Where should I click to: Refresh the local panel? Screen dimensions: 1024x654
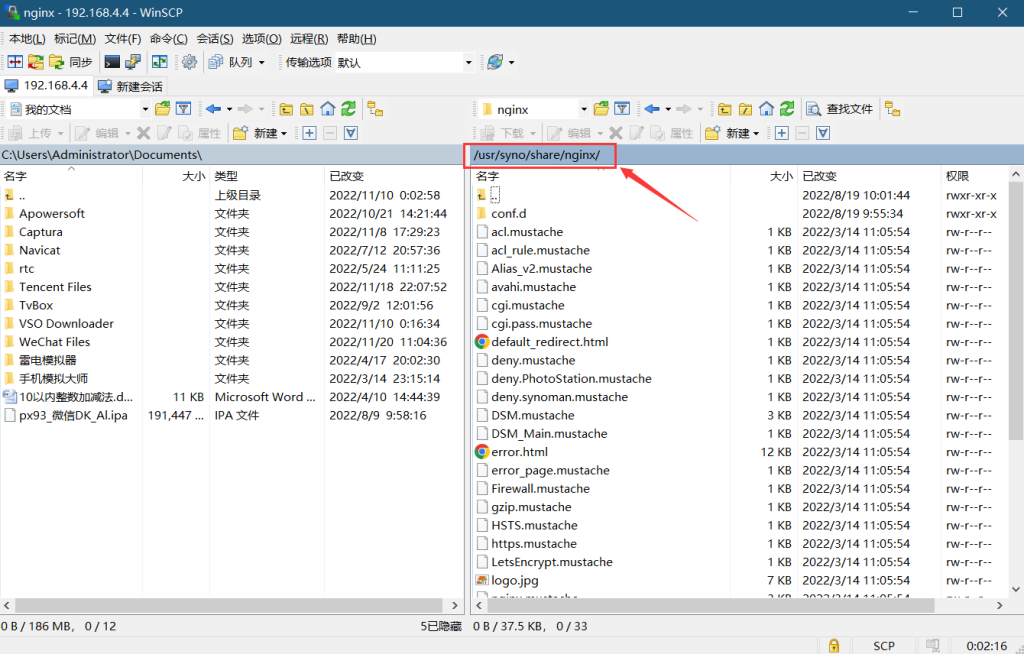pyautogui.click(x=349, y=109)
